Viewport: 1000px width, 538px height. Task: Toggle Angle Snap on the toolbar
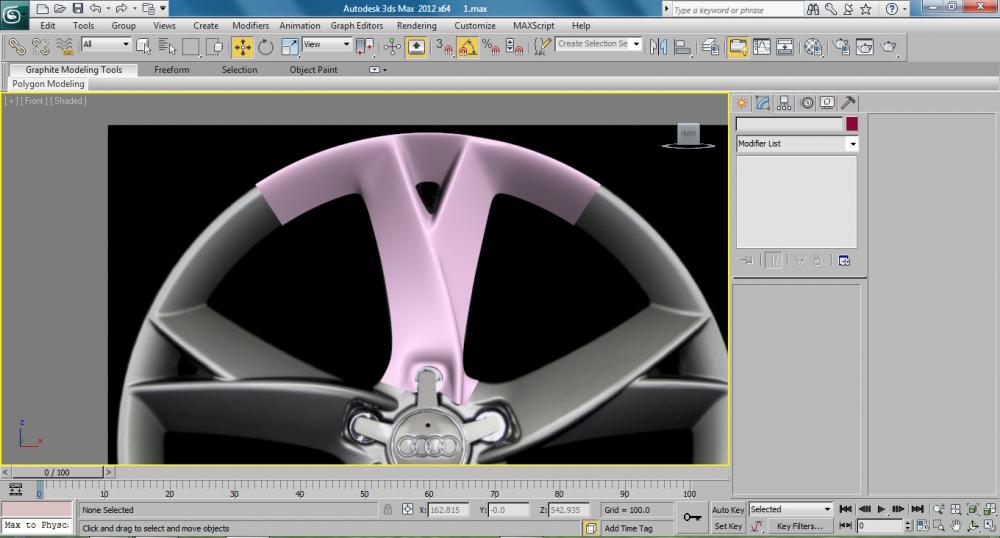click(468, 46)
